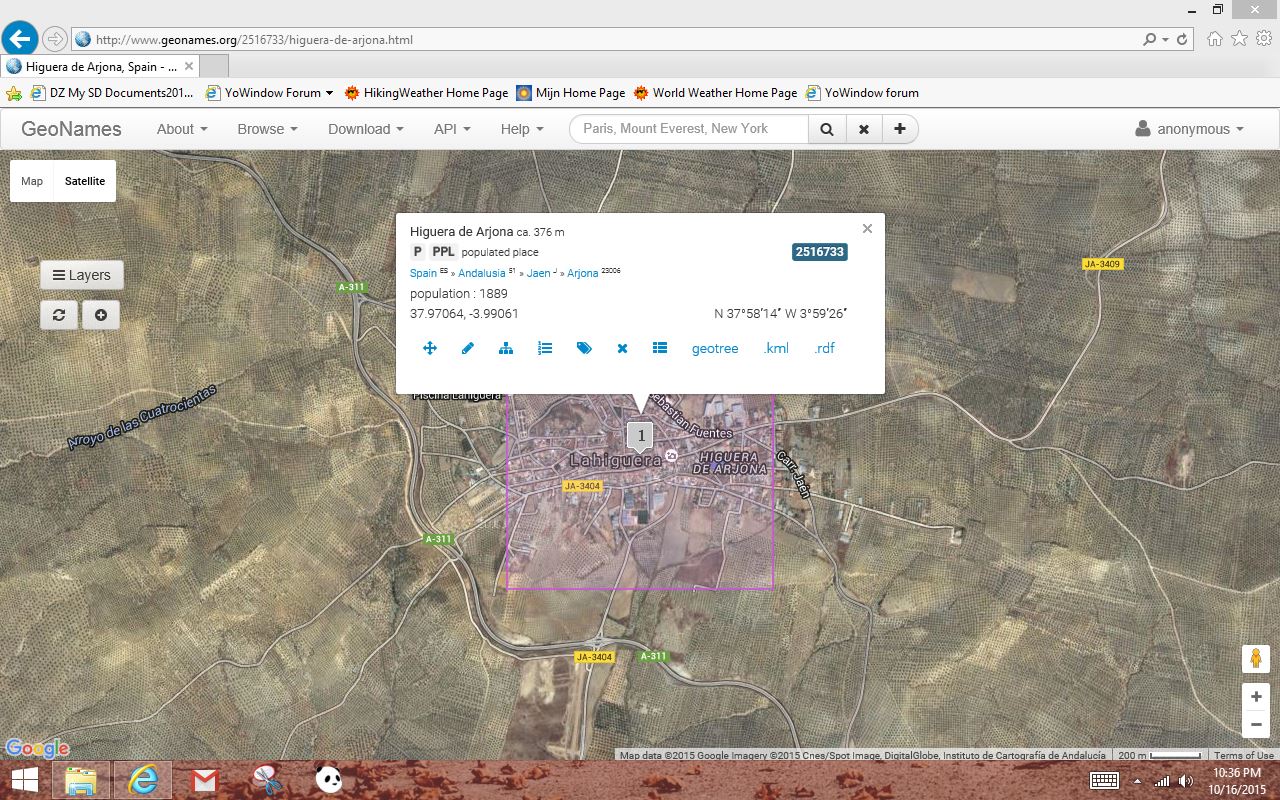This screenshot has height=800, width=1280.
Task: Click the move (crosshair arrows) icon in popup
Action: [x=430, y=348]
